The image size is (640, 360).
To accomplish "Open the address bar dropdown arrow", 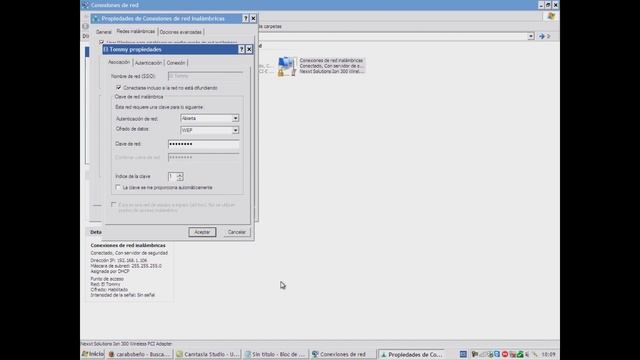I will [x=531, y=36].
